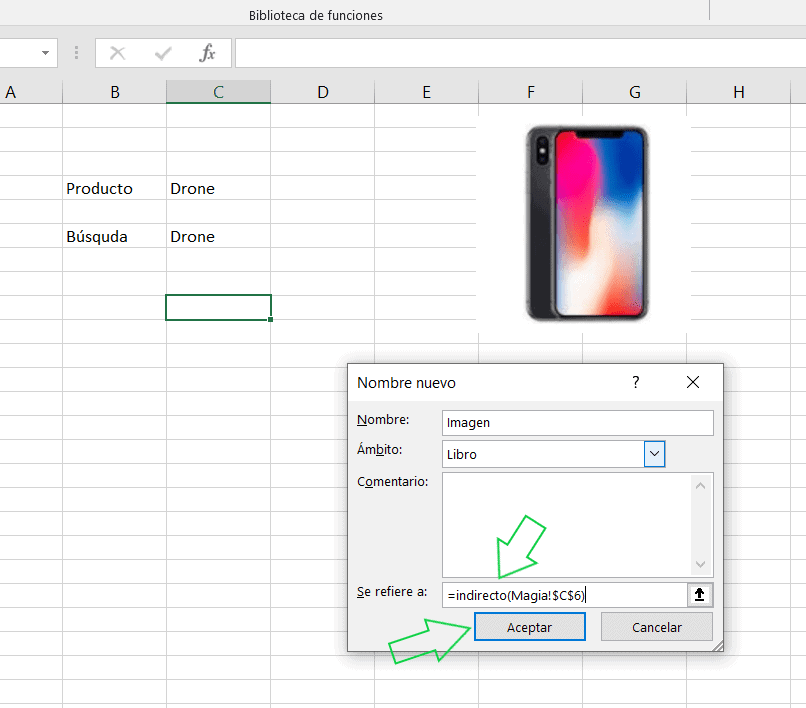
Task: Select column A header
Action: (x=31, y=92)
